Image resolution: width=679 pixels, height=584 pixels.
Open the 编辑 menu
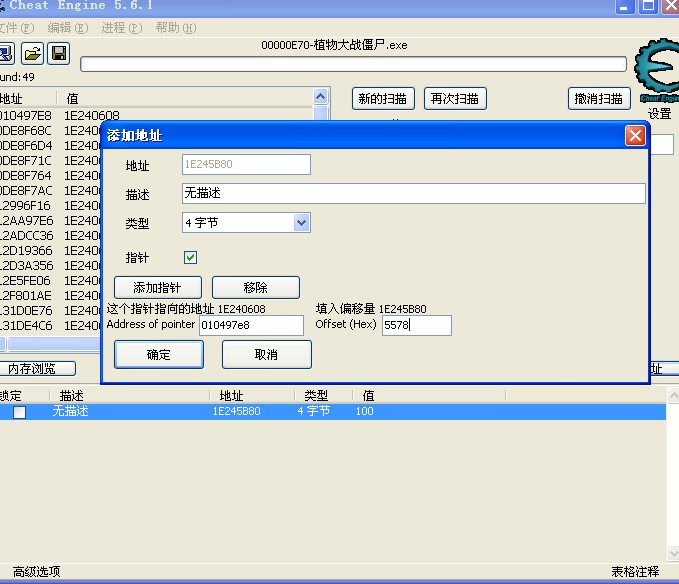(68, 28)
